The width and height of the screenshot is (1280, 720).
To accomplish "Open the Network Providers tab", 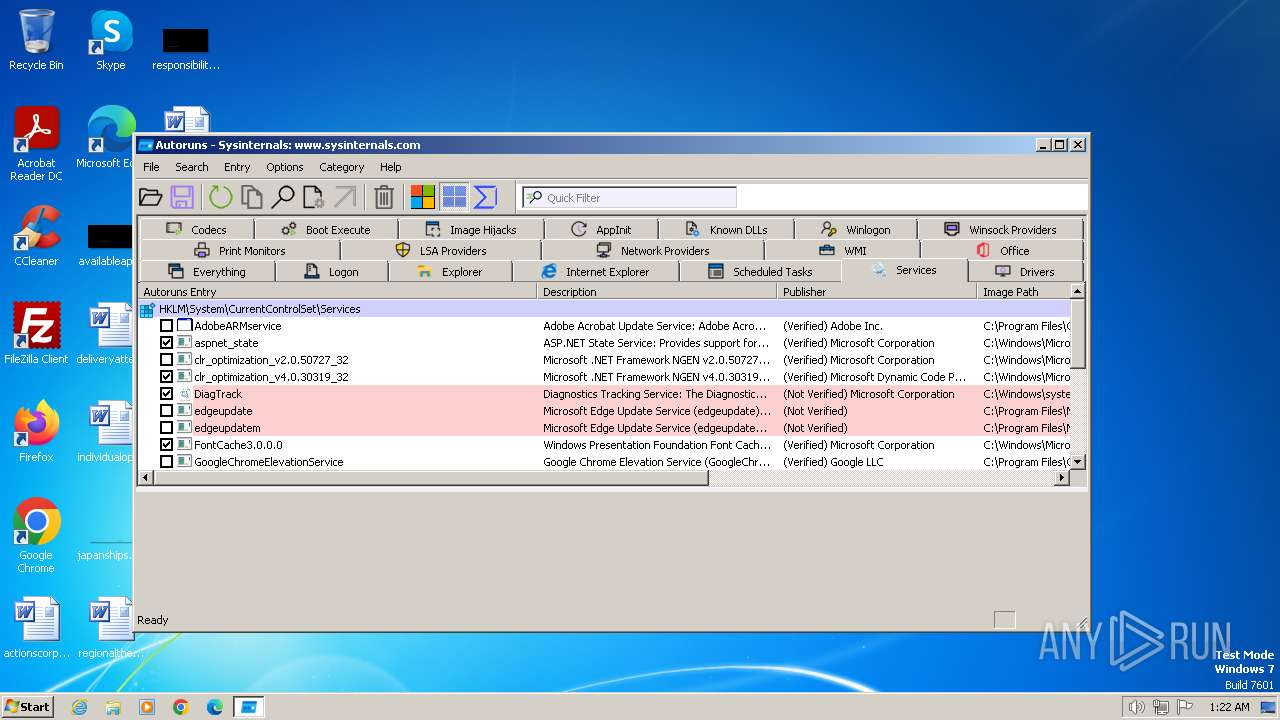I will tap(653, 250).
